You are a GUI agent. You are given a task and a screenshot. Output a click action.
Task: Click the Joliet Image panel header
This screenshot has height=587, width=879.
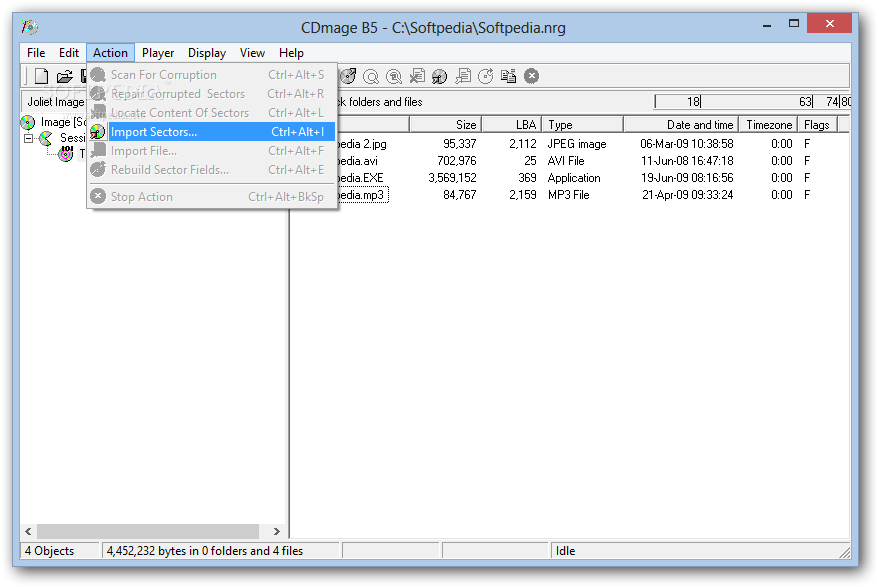point(55,101)
